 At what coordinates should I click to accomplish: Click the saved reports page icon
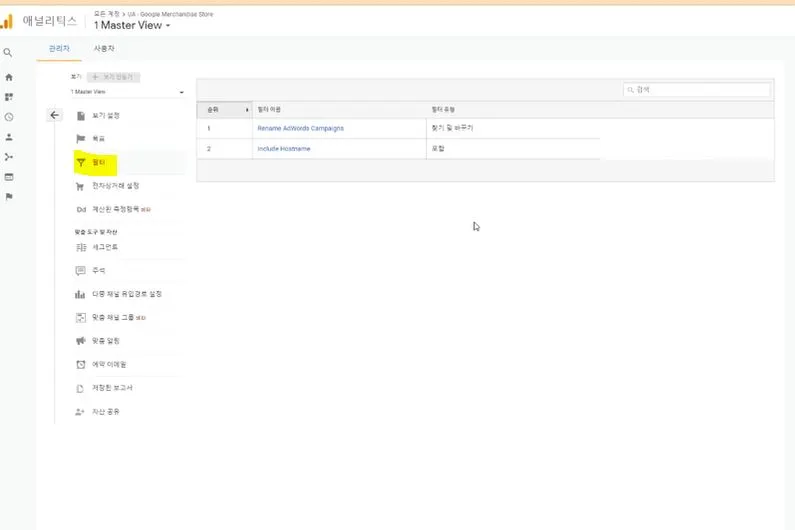[80, 388]
